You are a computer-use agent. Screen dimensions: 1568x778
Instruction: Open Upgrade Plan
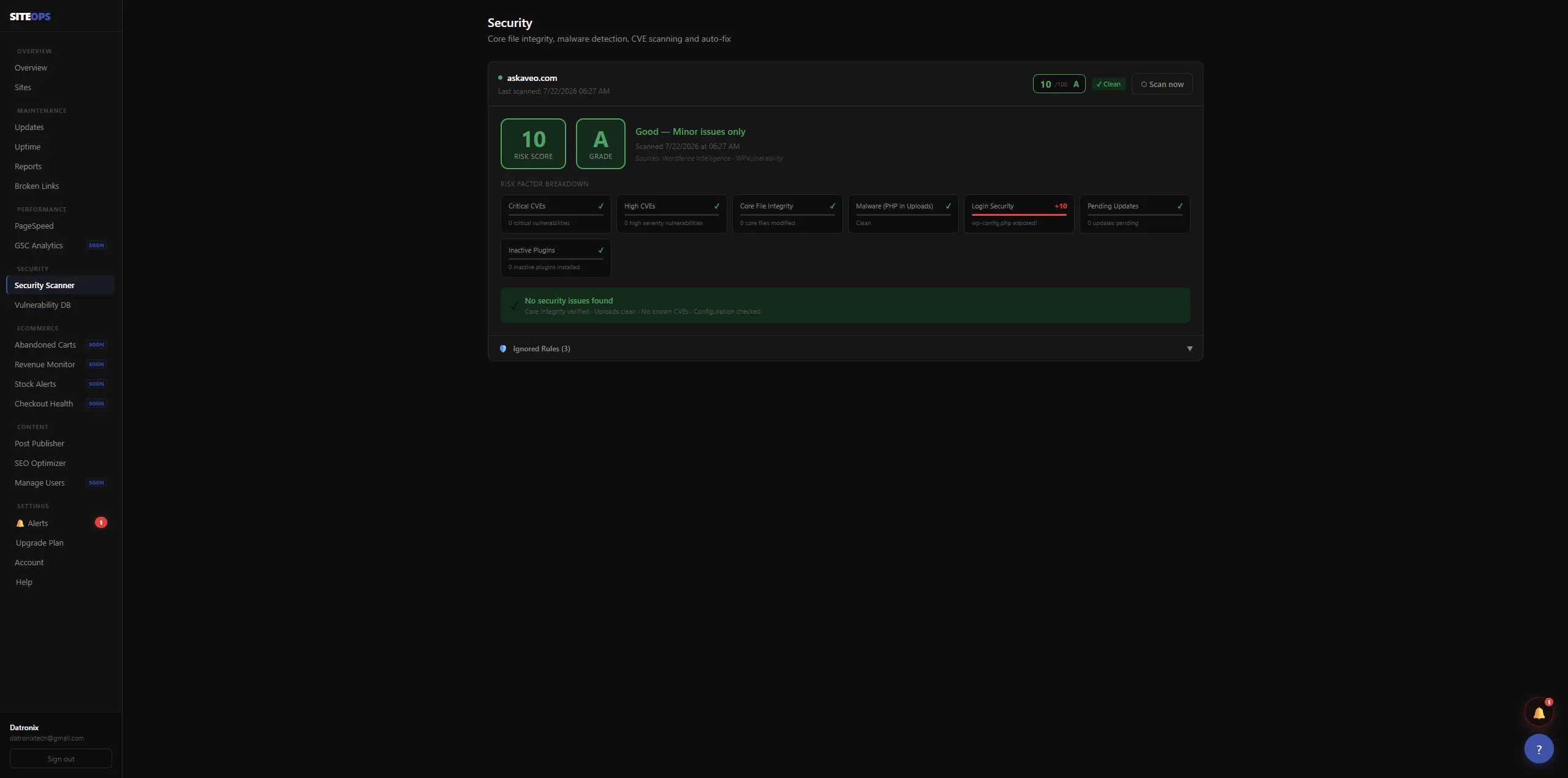pos(39,543)
